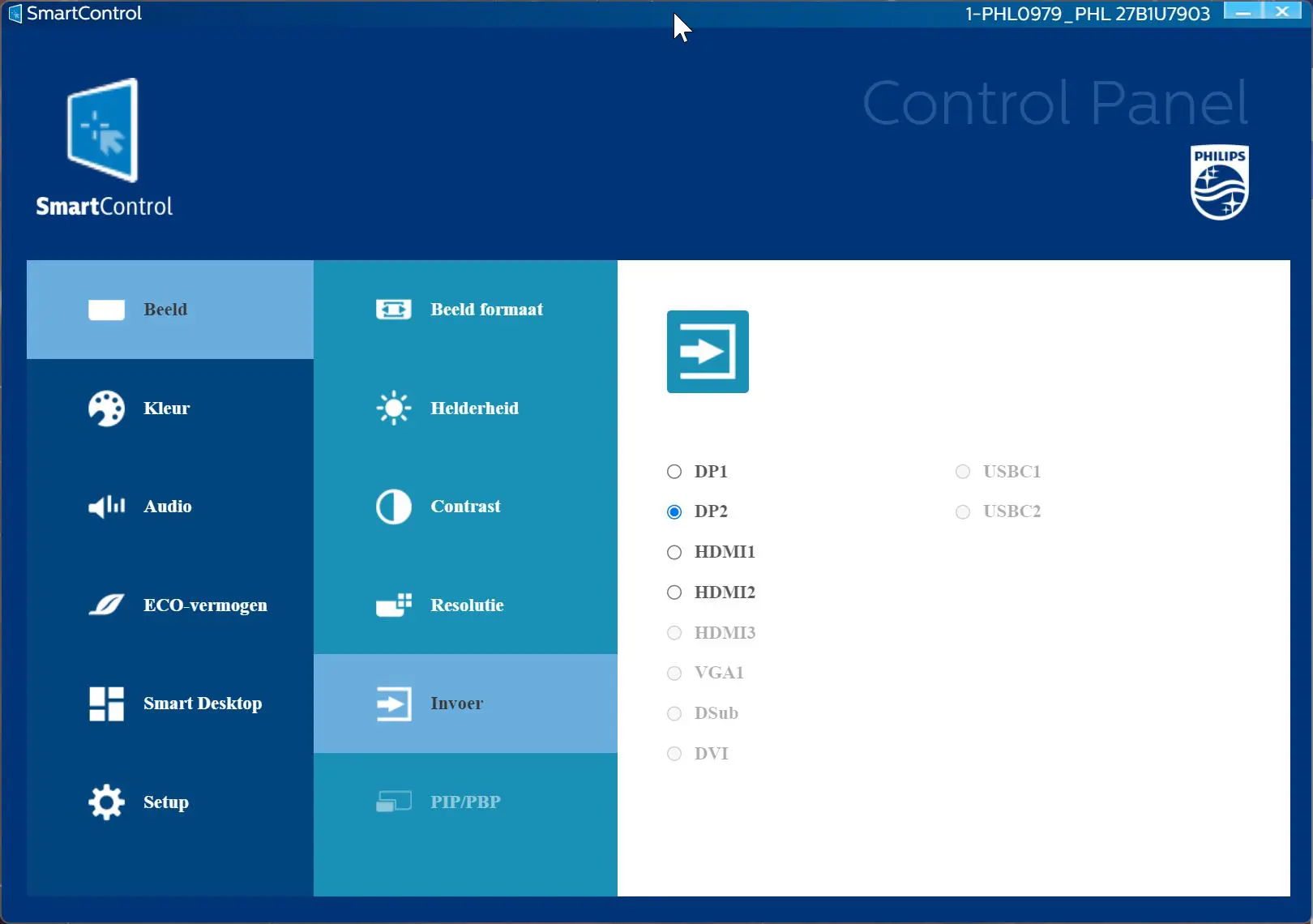This screenshot has width=1313, height=924.
Task: Select the Invoer input arrow icon
Action: (393, 704)
